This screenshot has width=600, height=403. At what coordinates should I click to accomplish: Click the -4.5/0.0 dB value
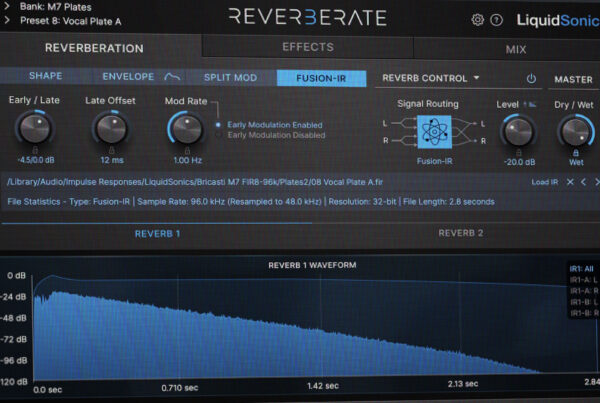click(36, 160)
